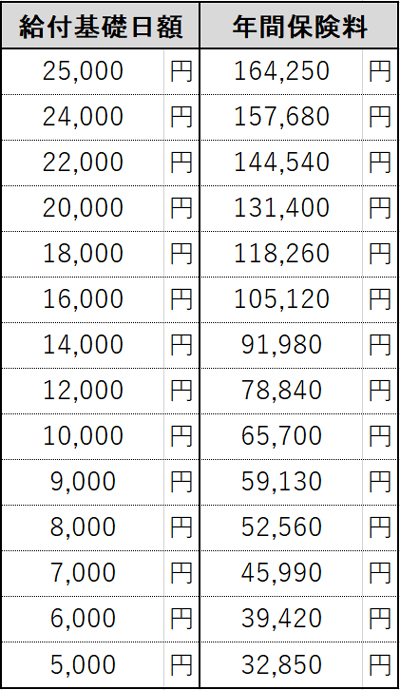Click the 22,000 daily amount cell
This screenshot has height=690, width=400.
click(x=83, y=163)
